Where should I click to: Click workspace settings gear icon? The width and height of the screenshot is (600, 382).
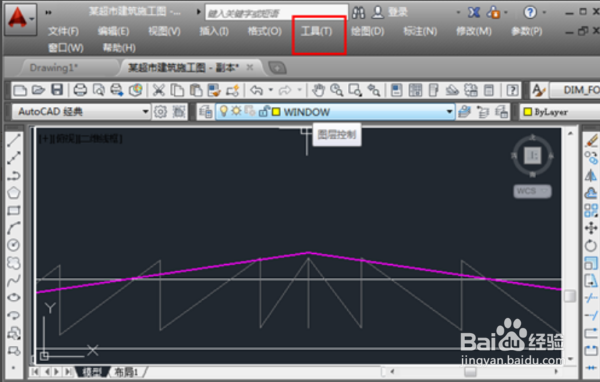[x=160, y=112]
